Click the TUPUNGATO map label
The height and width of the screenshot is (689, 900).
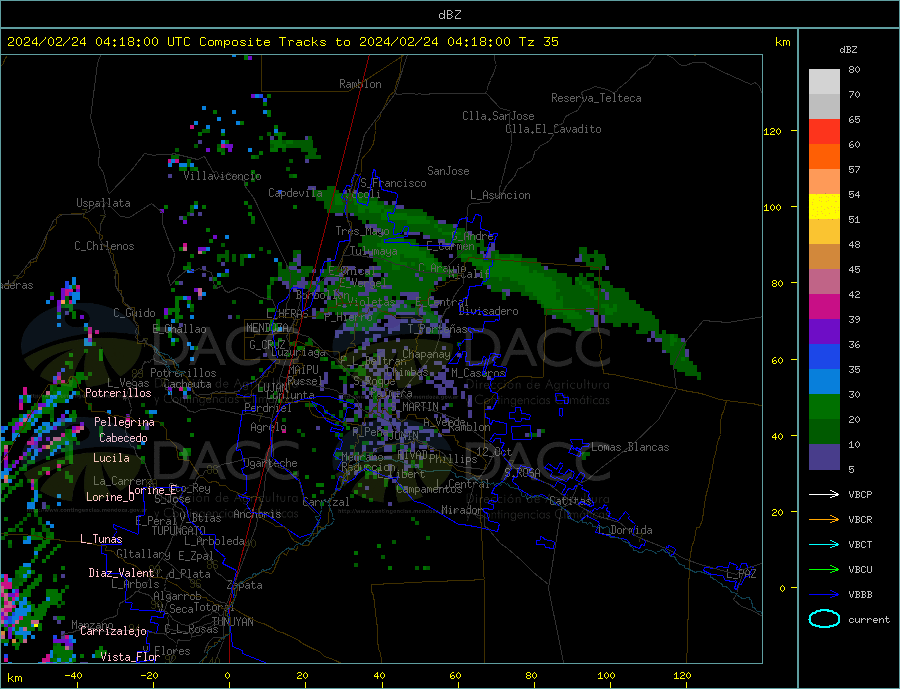pyautogui.click(x=178, y=531)
